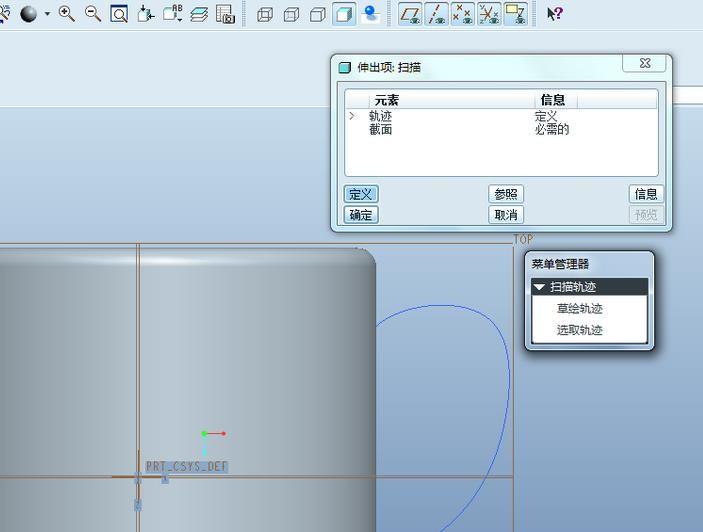The width and height of the screenshot is (703, 532).
Task: Toggle datum points display
Action: 462,14
